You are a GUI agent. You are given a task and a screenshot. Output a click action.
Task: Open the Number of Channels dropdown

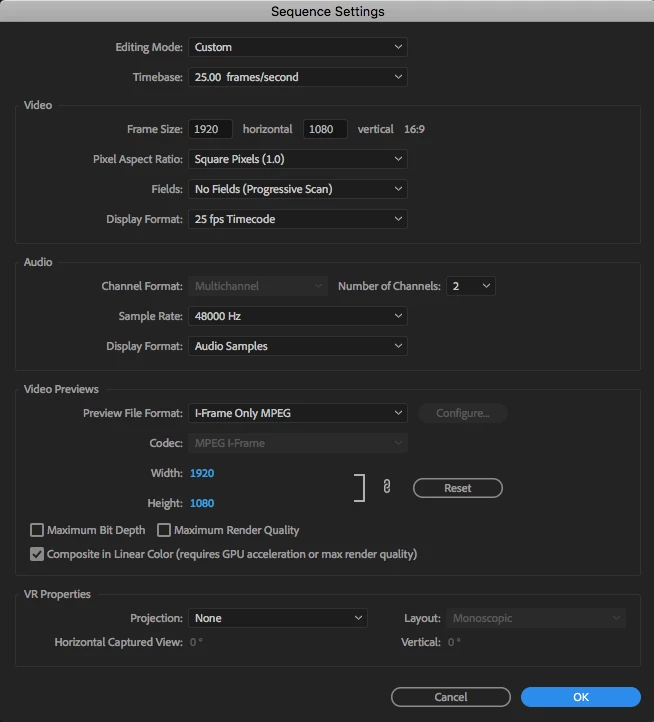[471, 286]
